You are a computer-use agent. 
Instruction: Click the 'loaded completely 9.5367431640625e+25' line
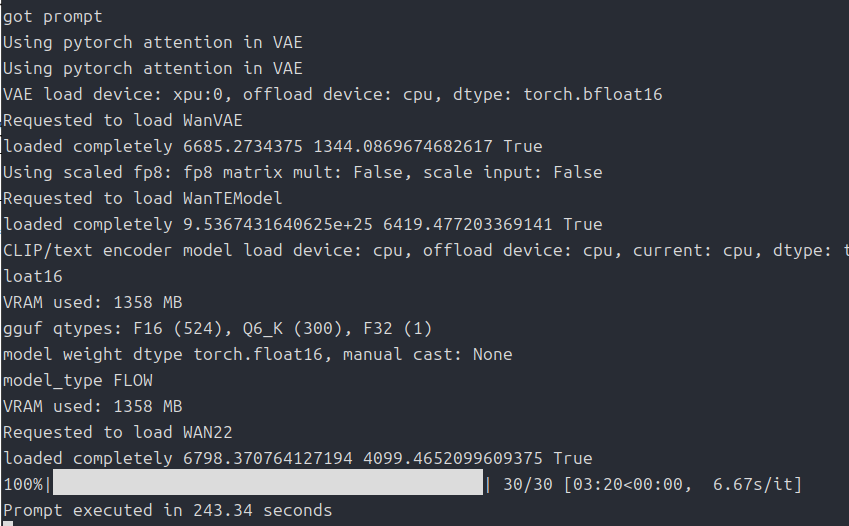pos(302,224)
